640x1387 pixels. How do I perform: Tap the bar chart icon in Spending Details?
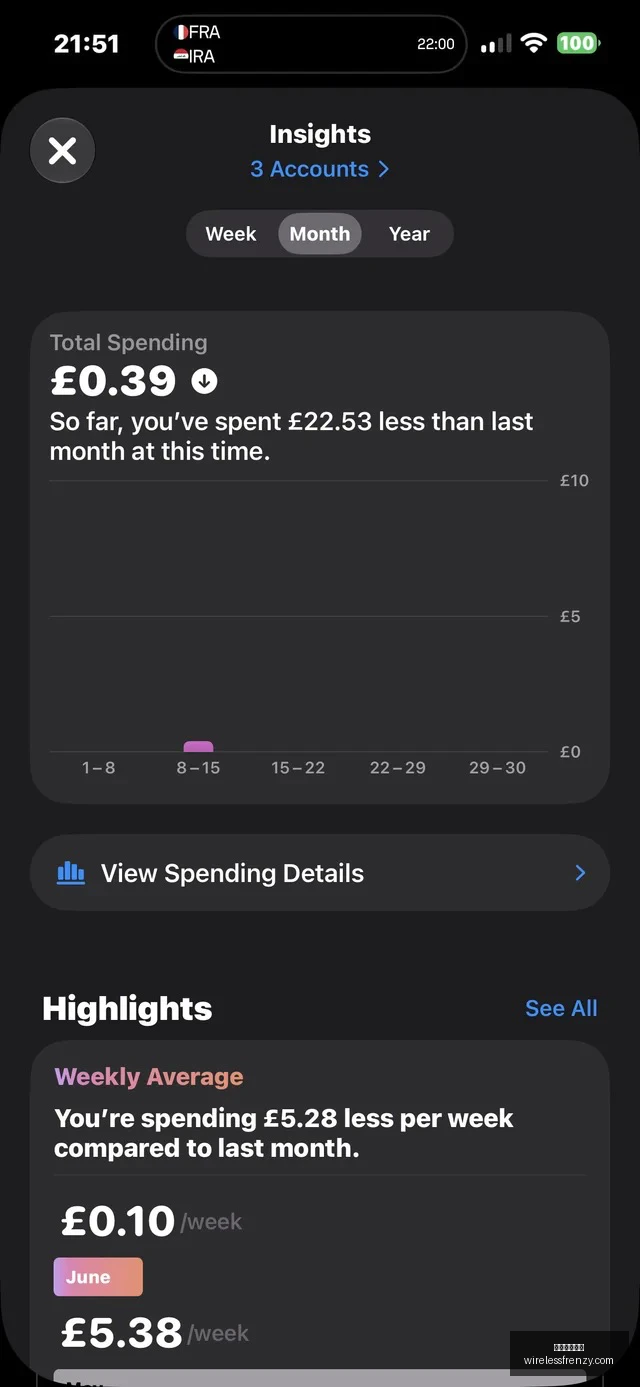point(71,873)
